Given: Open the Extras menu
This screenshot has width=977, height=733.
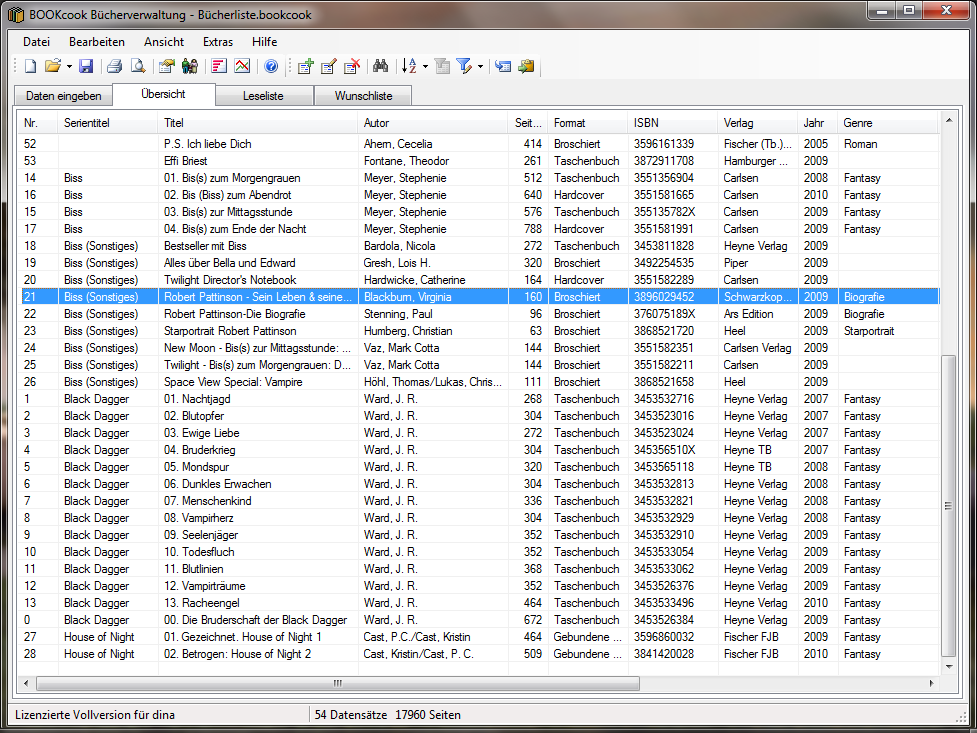Looking at the screenshot, I should pos(217,42).
